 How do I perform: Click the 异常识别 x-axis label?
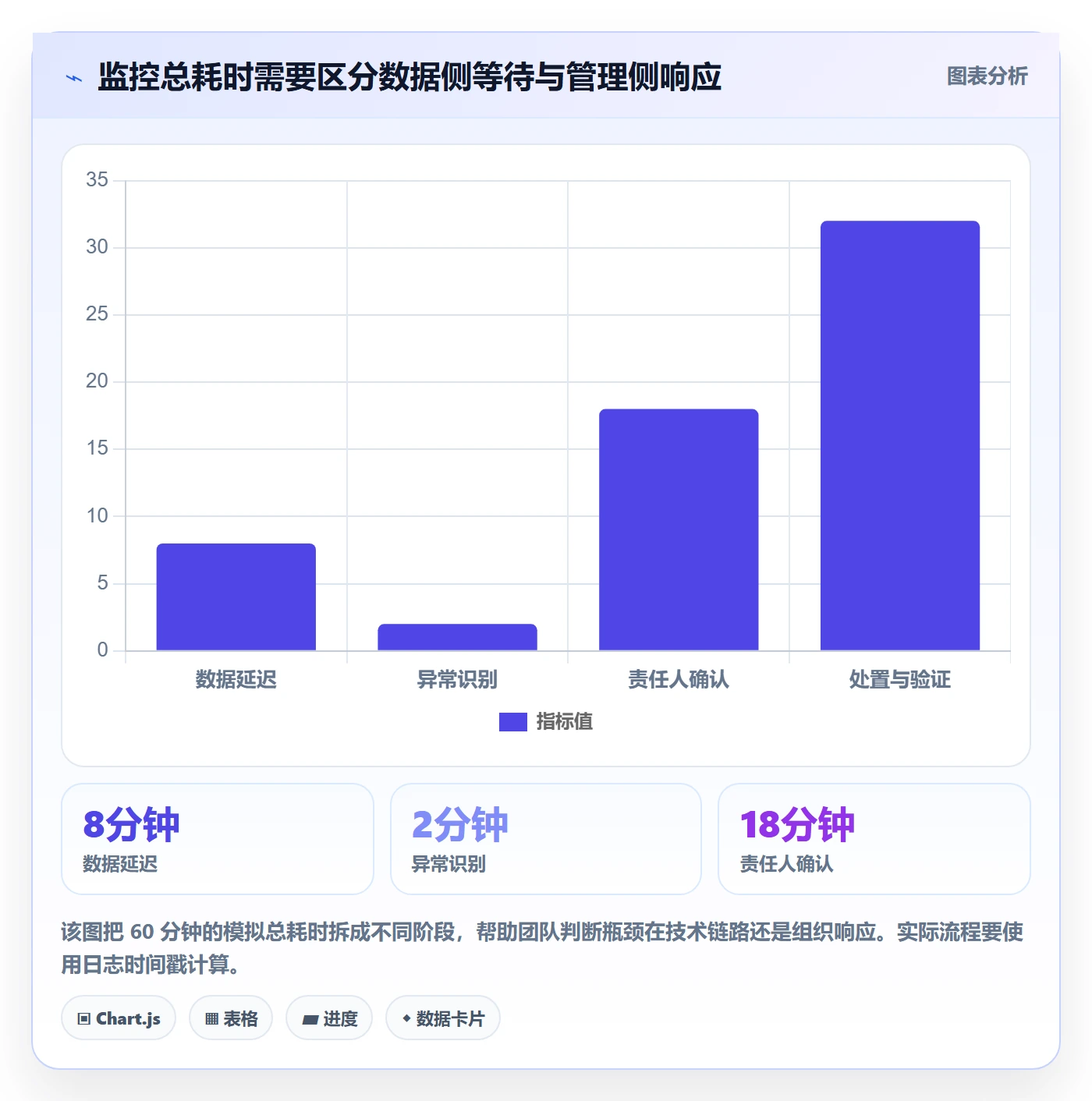(x=457, y=679)
